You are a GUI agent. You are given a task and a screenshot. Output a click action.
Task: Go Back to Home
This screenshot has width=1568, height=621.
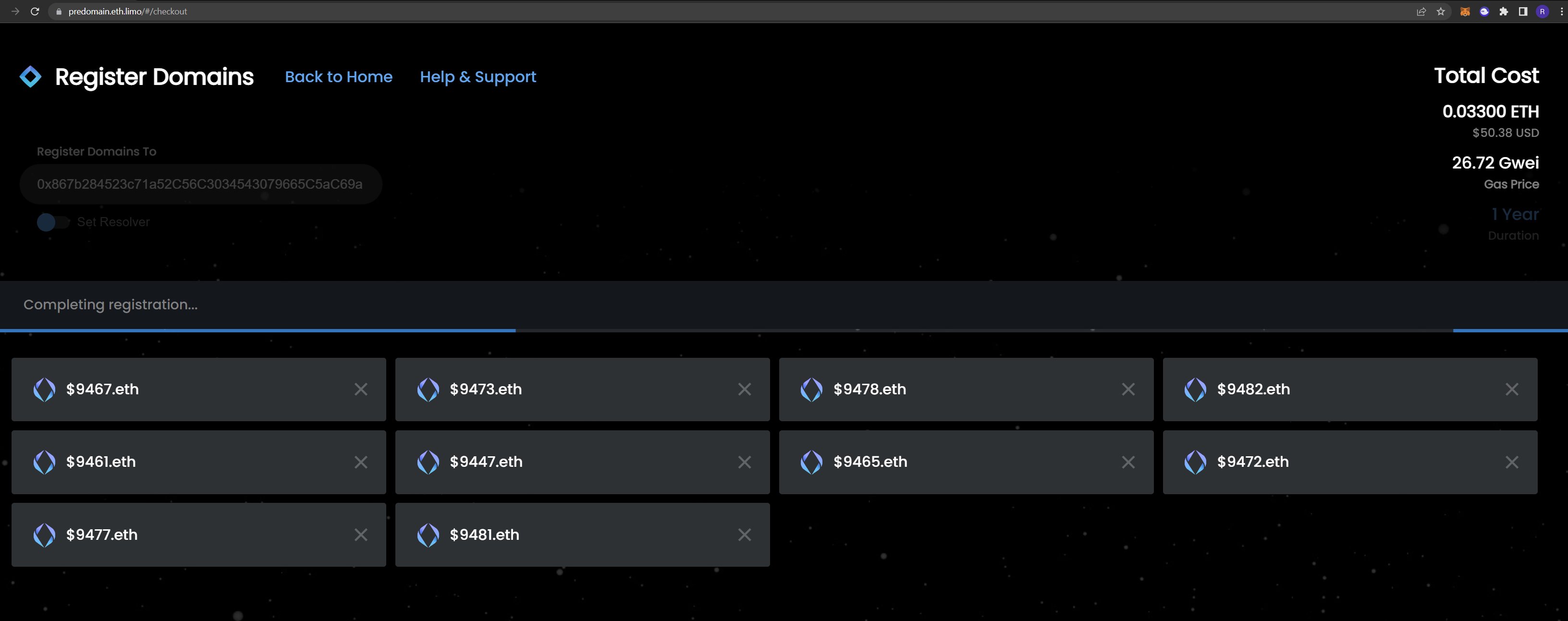338,77
